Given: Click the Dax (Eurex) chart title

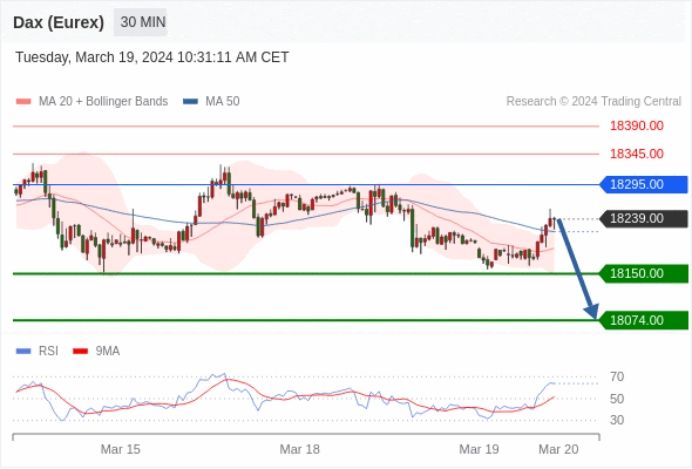Looking at the screenshot, I should tap(59, 22).
